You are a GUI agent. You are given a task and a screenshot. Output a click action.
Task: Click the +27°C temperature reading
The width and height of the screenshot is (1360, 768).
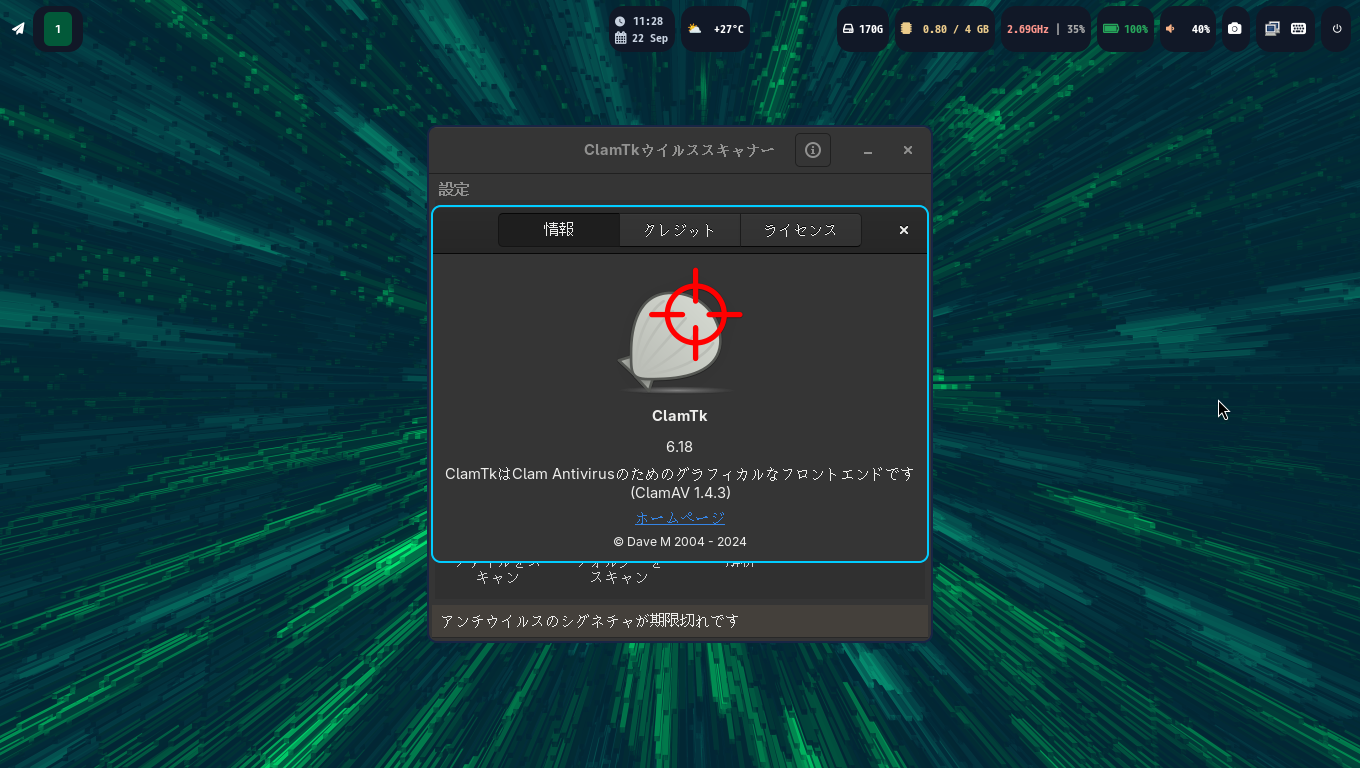(729, 29)
